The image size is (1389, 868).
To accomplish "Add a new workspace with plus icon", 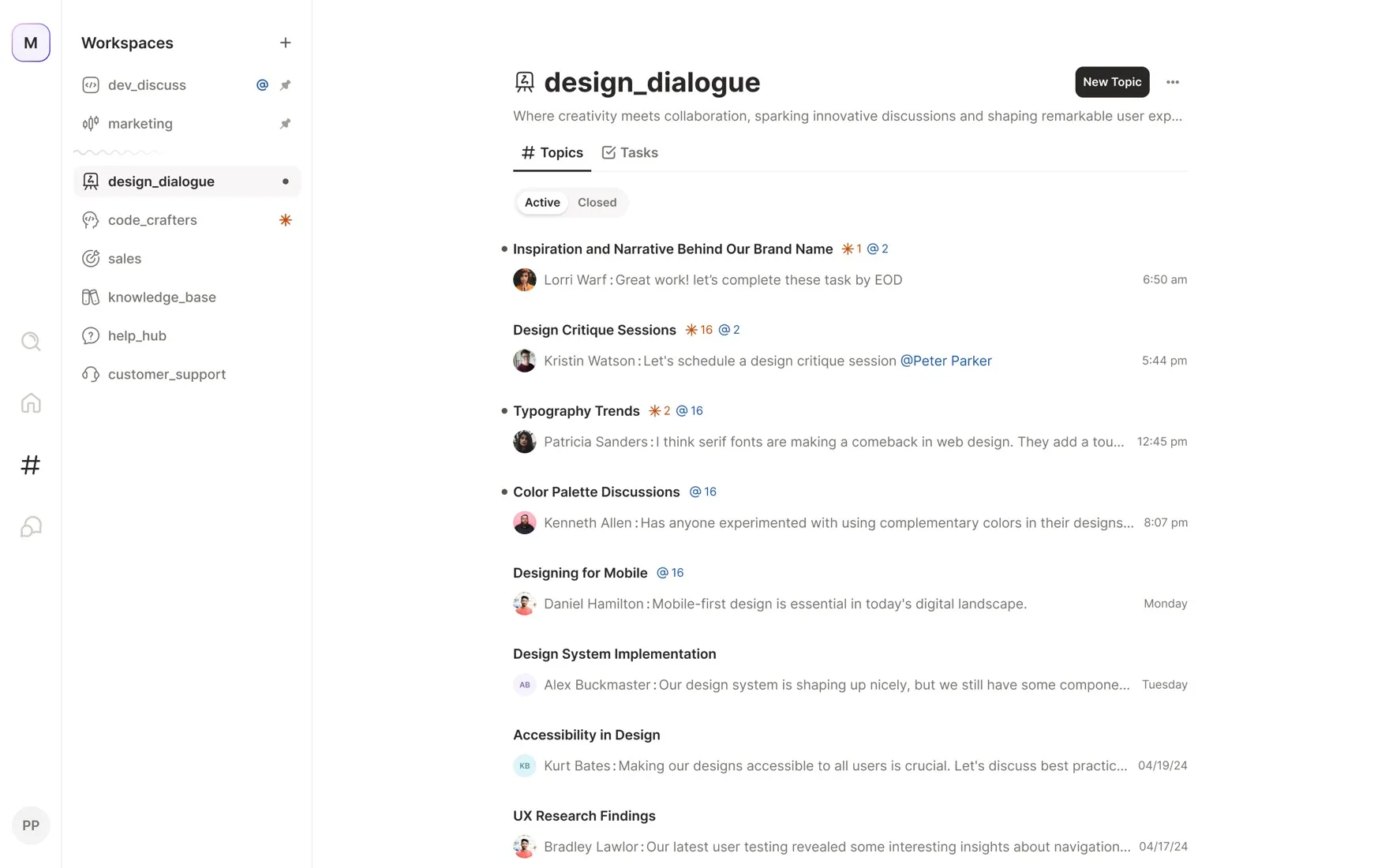I will (x=286, y=43).
